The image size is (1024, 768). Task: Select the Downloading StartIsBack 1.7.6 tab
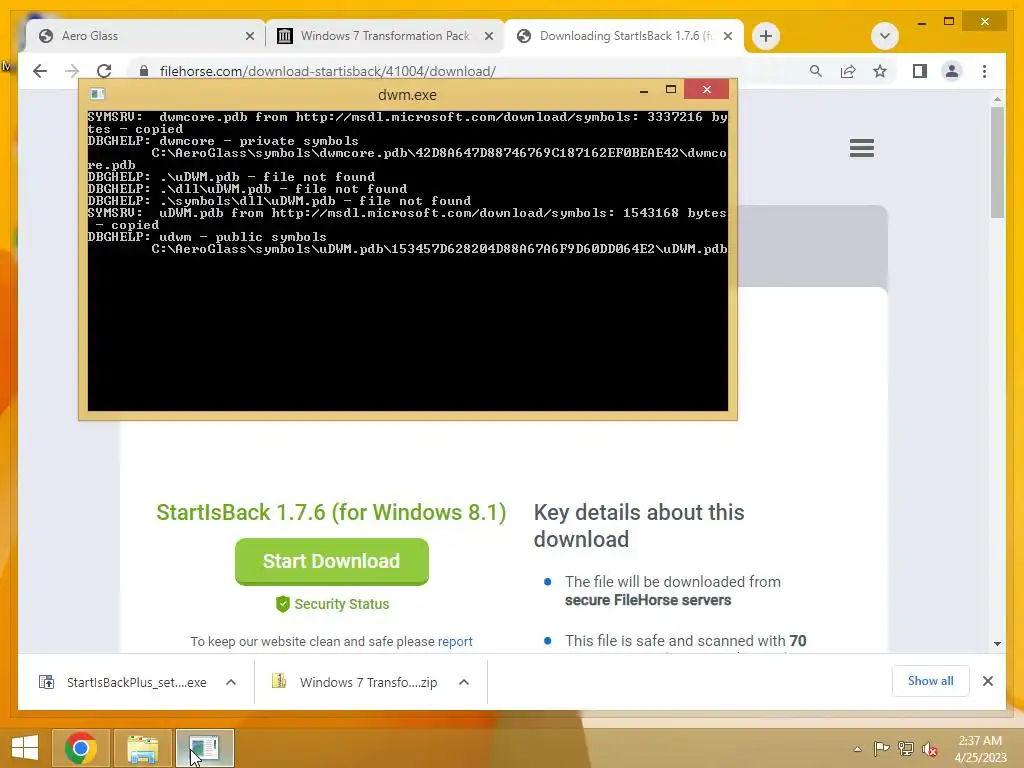point(624,36)
